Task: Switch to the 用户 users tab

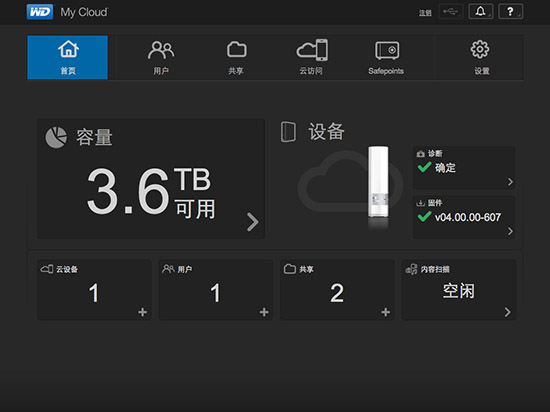Action: [161, 58]
